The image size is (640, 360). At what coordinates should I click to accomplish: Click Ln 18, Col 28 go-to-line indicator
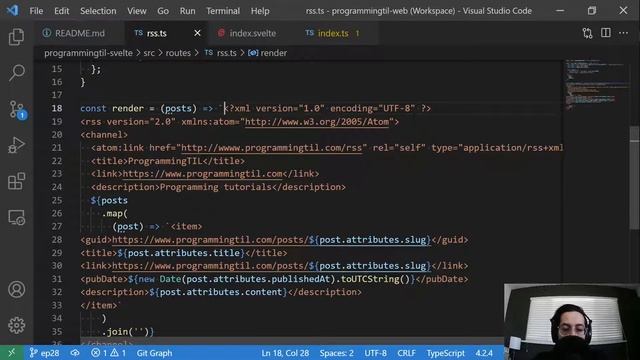tap(285, 353)
